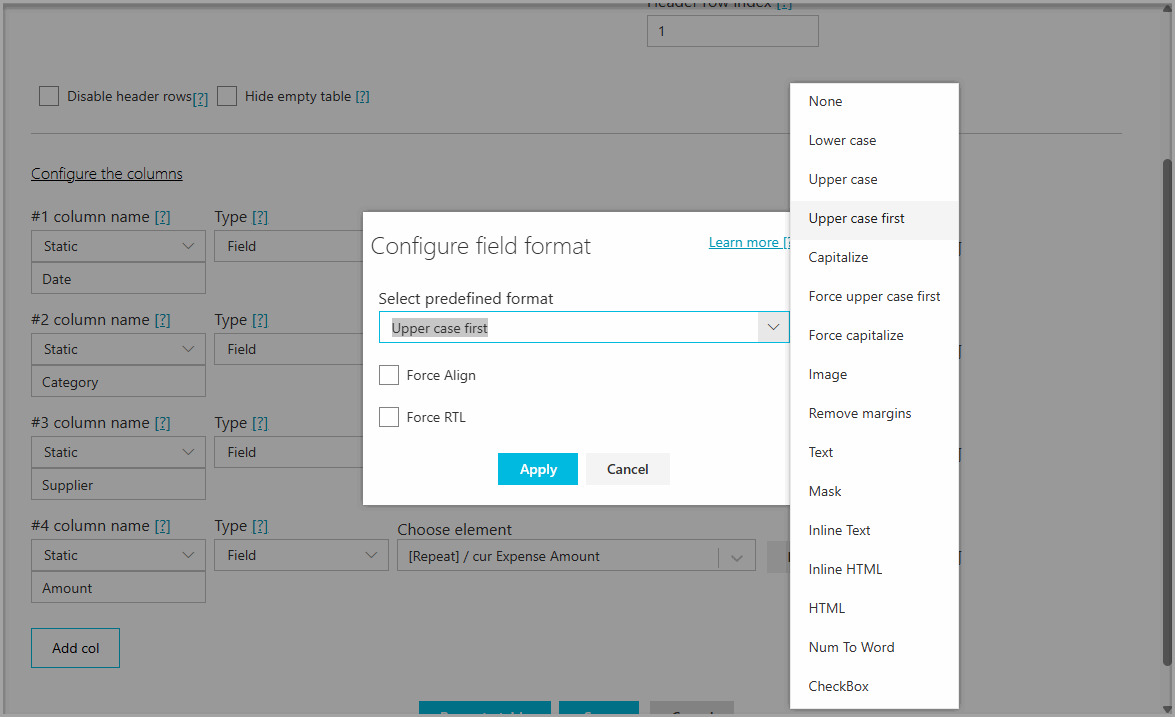Click the Supplier column name field
The height and width of the screenshot is (717, 1175).
[118, 485]
